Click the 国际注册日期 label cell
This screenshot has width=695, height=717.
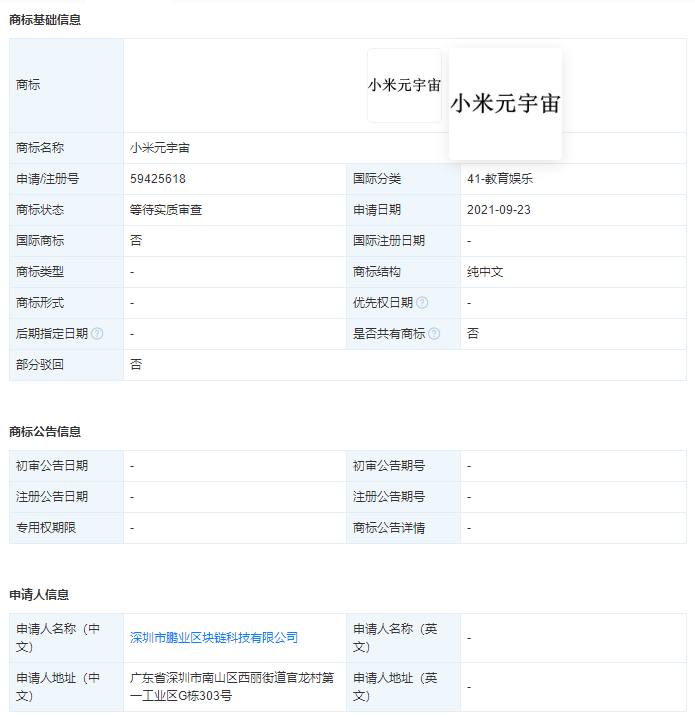click(x=403, y=241)
